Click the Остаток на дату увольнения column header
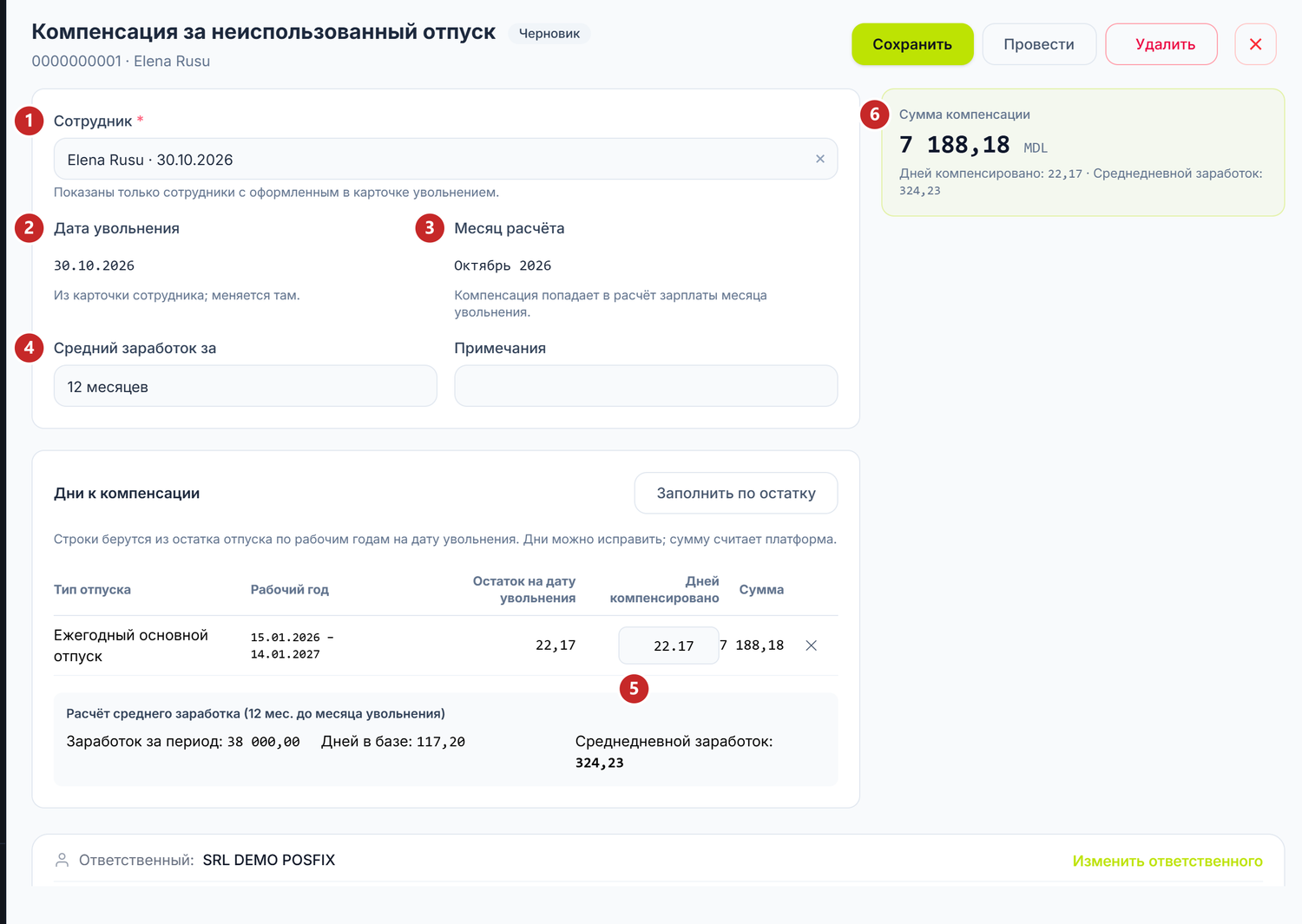 point(524,589)
